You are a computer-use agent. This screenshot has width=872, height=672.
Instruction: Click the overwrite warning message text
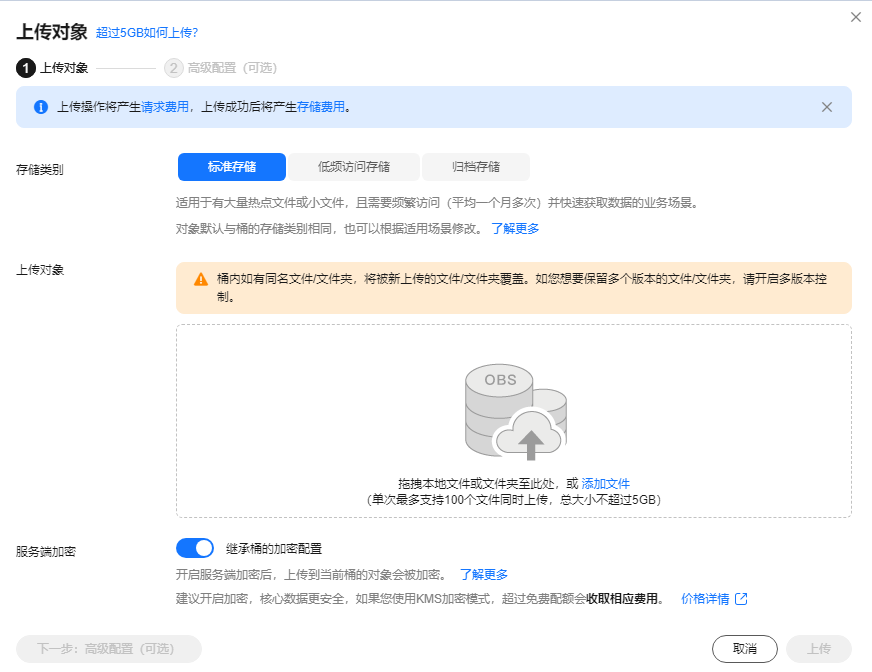click(522, 288)
